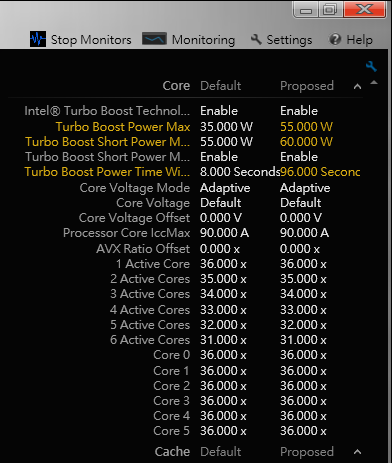
Task: Open the Settings menu item
Action: 289,40
